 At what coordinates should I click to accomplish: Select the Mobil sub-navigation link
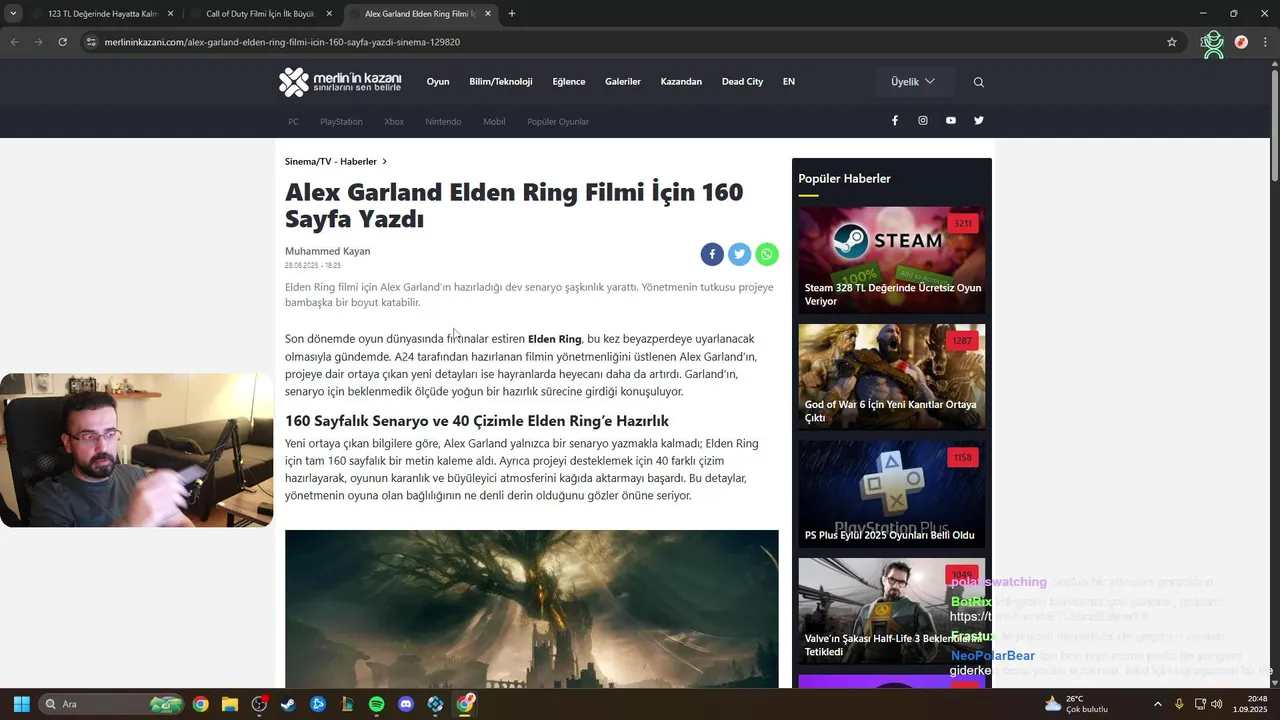click(x=494, y=122)
